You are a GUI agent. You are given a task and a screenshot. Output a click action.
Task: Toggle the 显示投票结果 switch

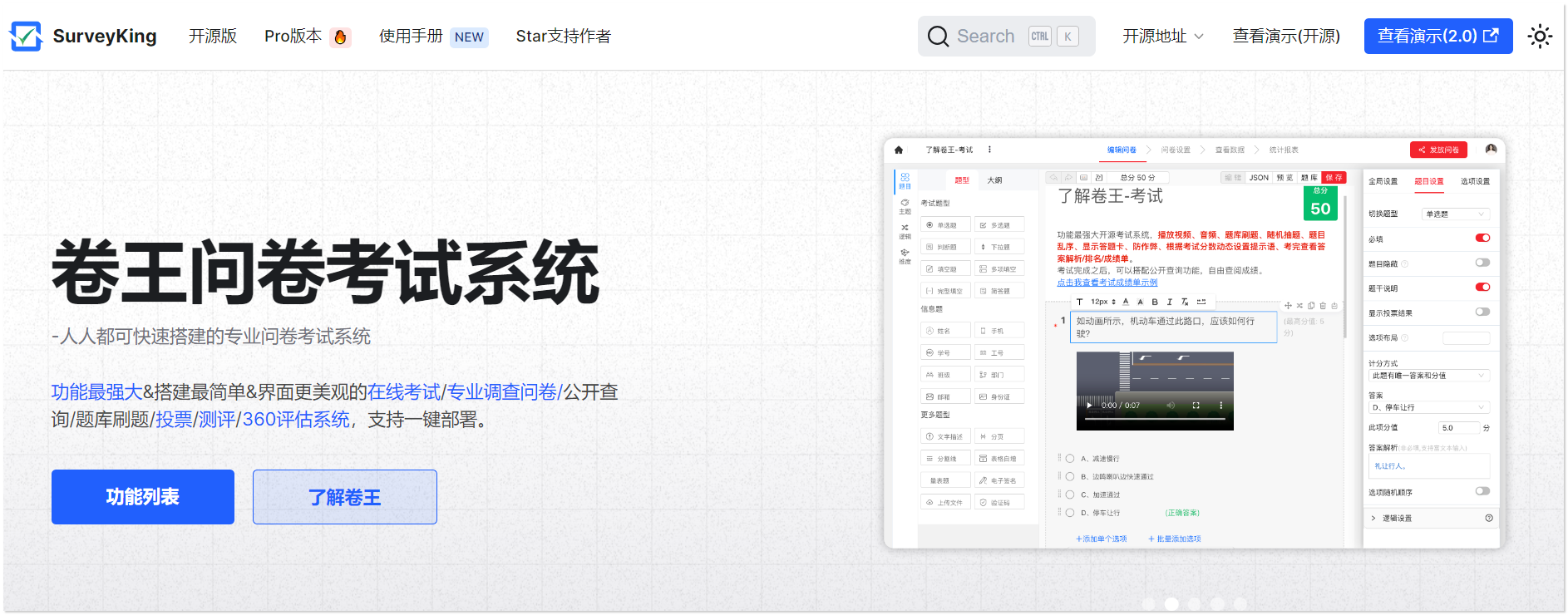tap(1482, 312)
